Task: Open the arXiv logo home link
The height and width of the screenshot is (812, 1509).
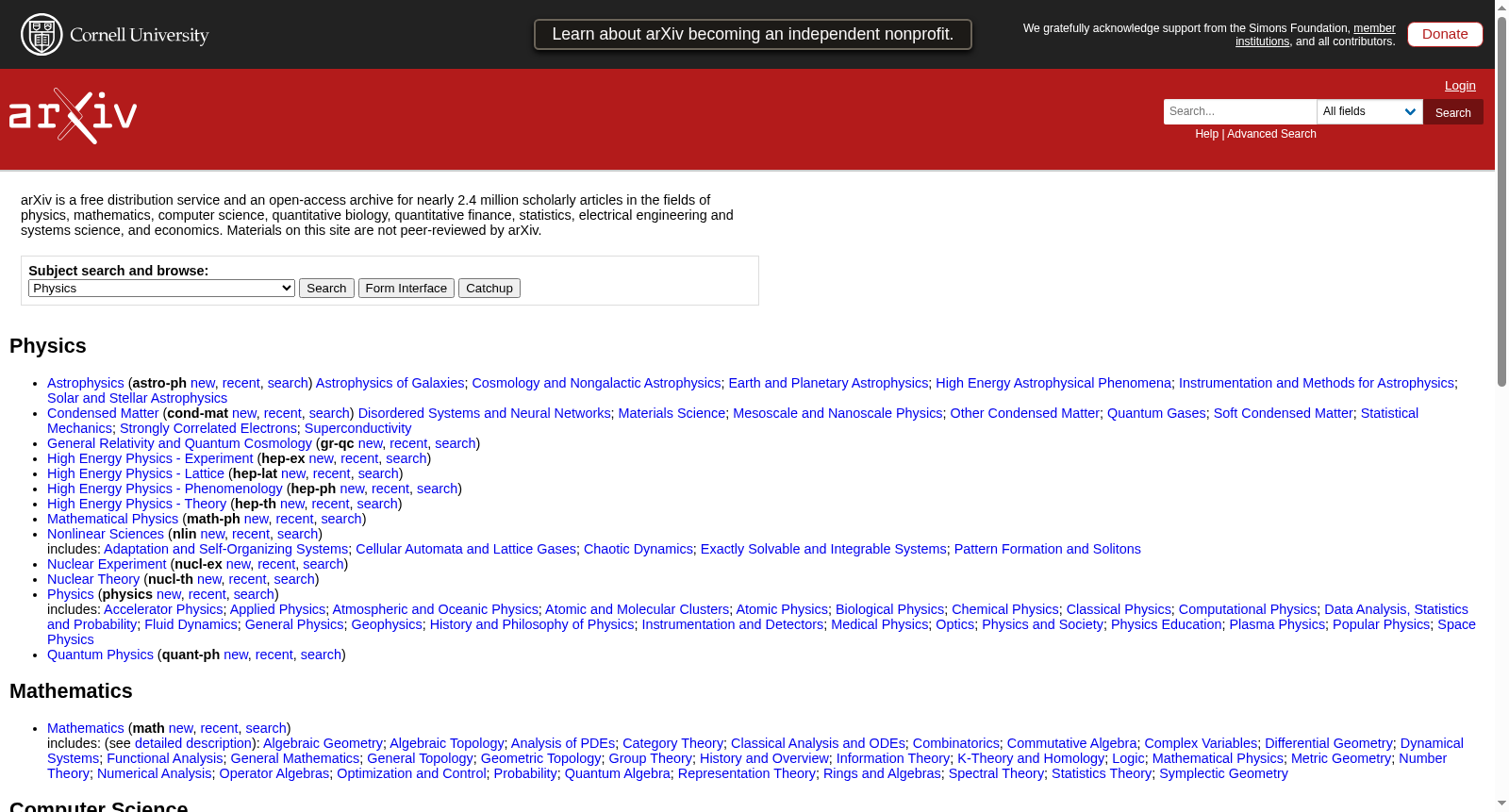Action: pos(73,116)
